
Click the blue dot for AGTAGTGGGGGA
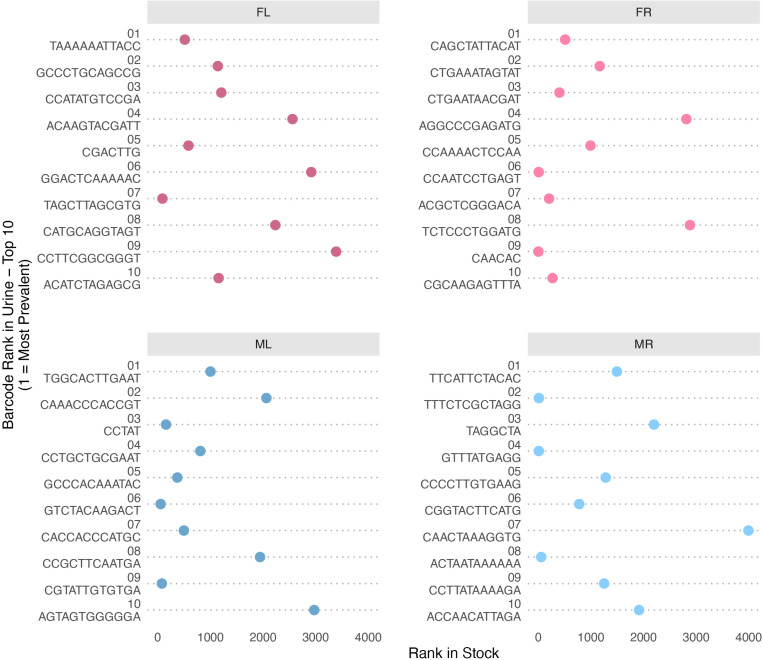pyautogui.click(x=314, y=610)
